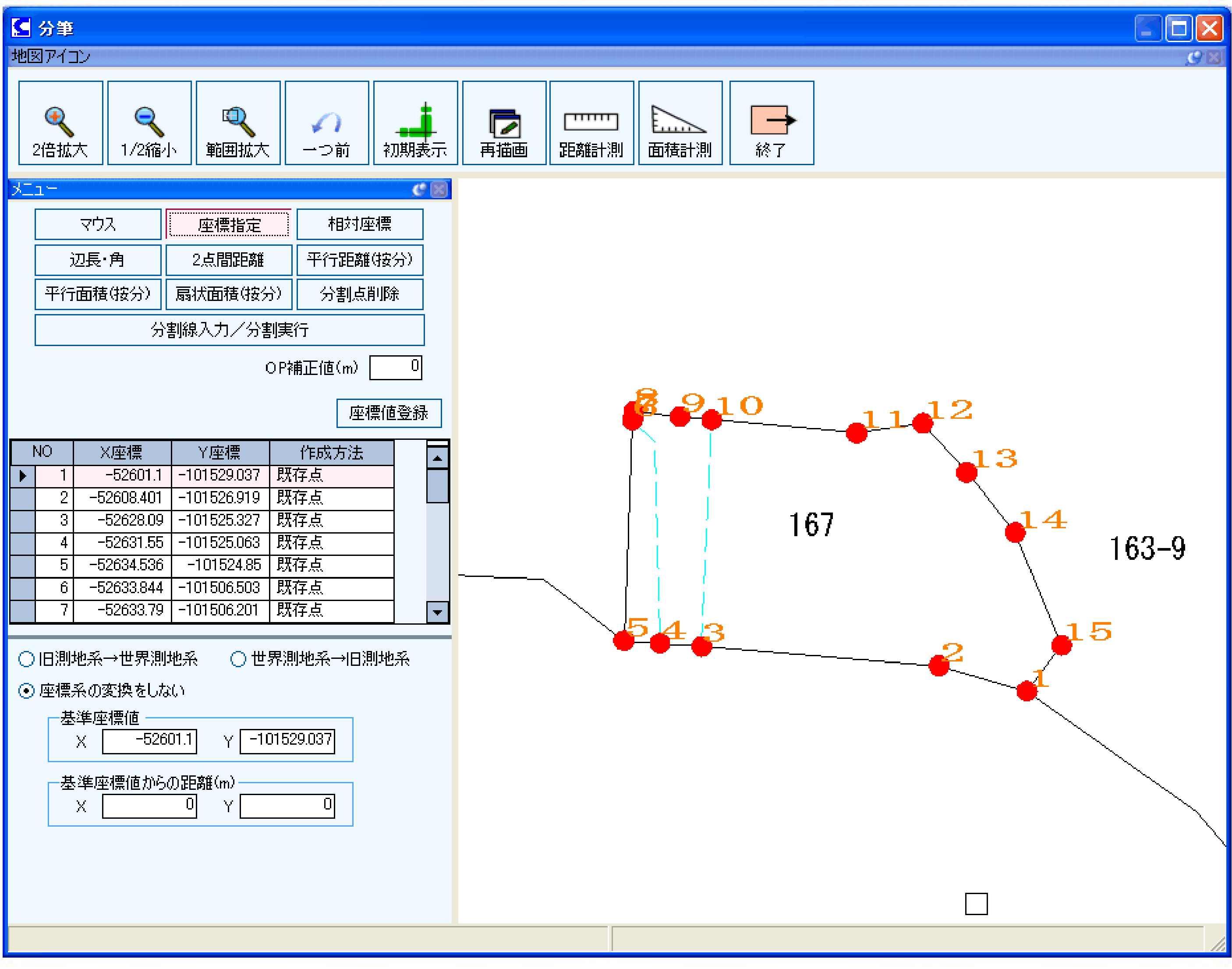Click 基準座標値からの距離 Y input field

(287, 806)
